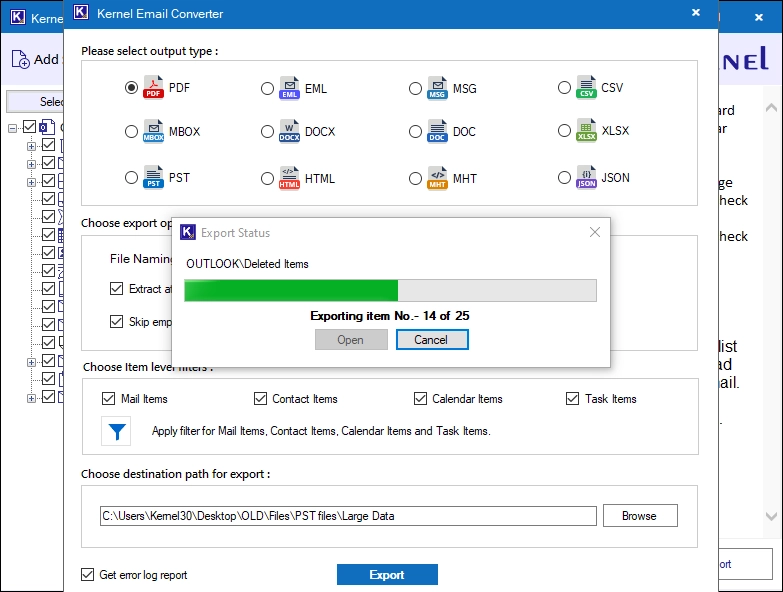Select the EML output radio button

coord(267,88)
